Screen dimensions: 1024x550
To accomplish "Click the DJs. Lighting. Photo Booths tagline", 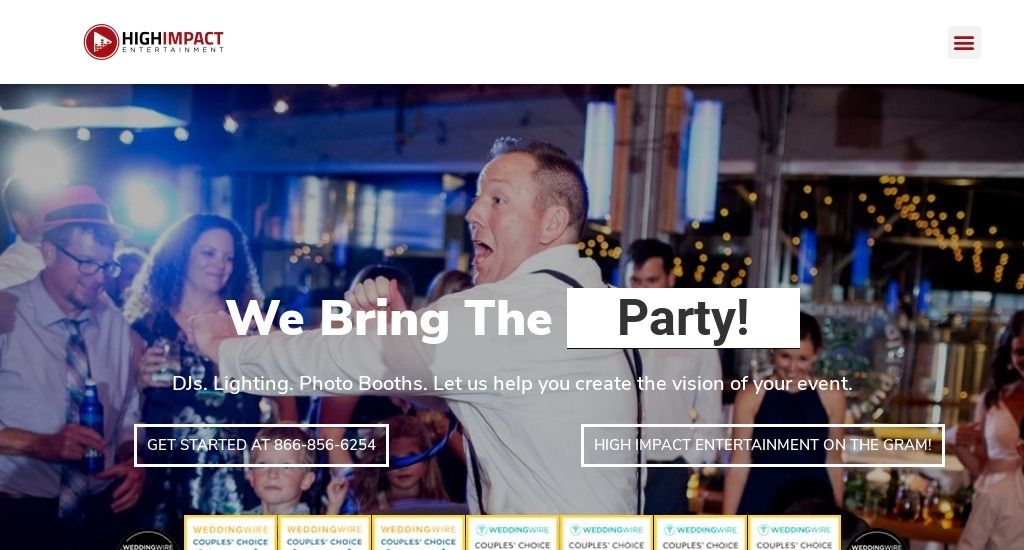I will pyautogui.click(x=513, y=383).
